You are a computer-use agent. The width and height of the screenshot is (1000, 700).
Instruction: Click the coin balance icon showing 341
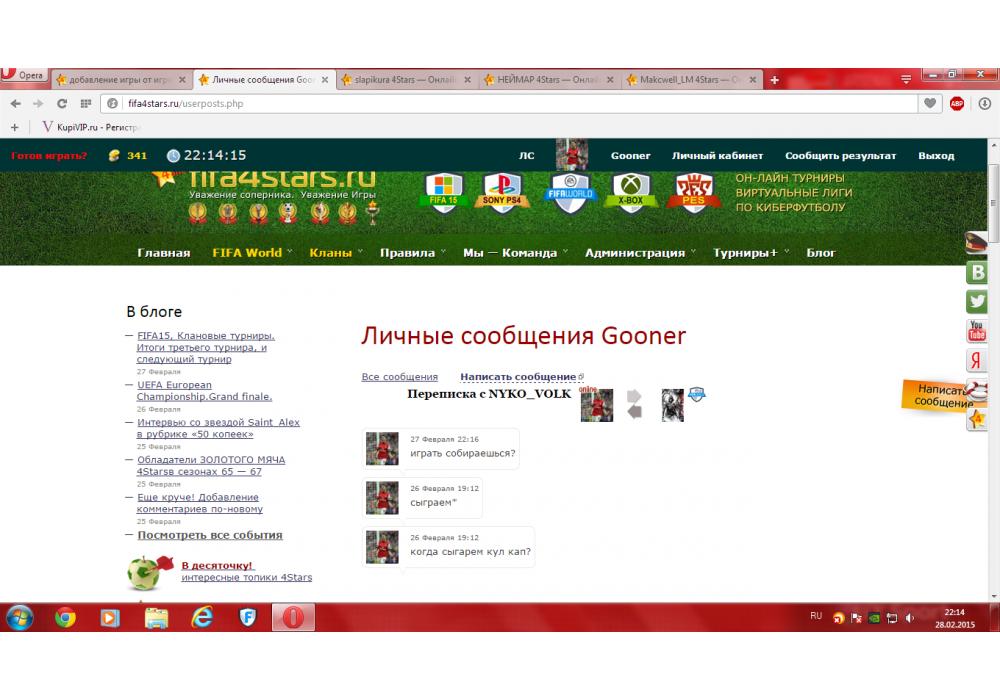[114, 155]
